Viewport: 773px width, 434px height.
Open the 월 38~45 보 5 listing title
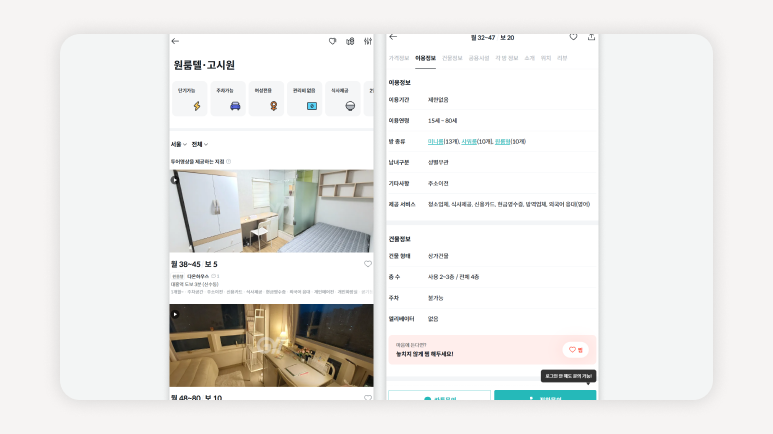pyautogui.click(x=194, y=264)
